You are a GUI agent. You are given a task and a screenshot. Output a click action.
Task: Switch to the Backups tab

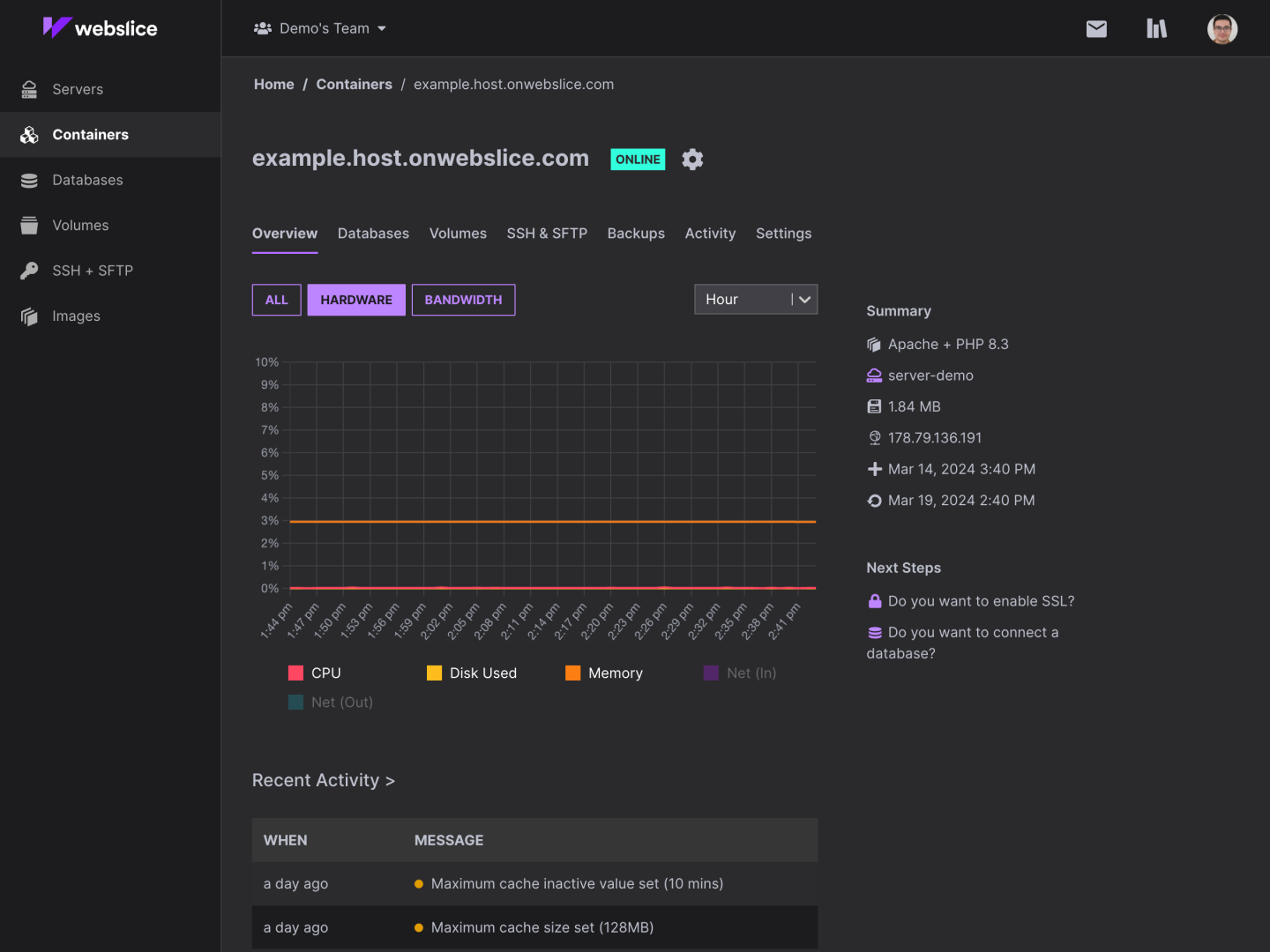[x=636, y=233]
